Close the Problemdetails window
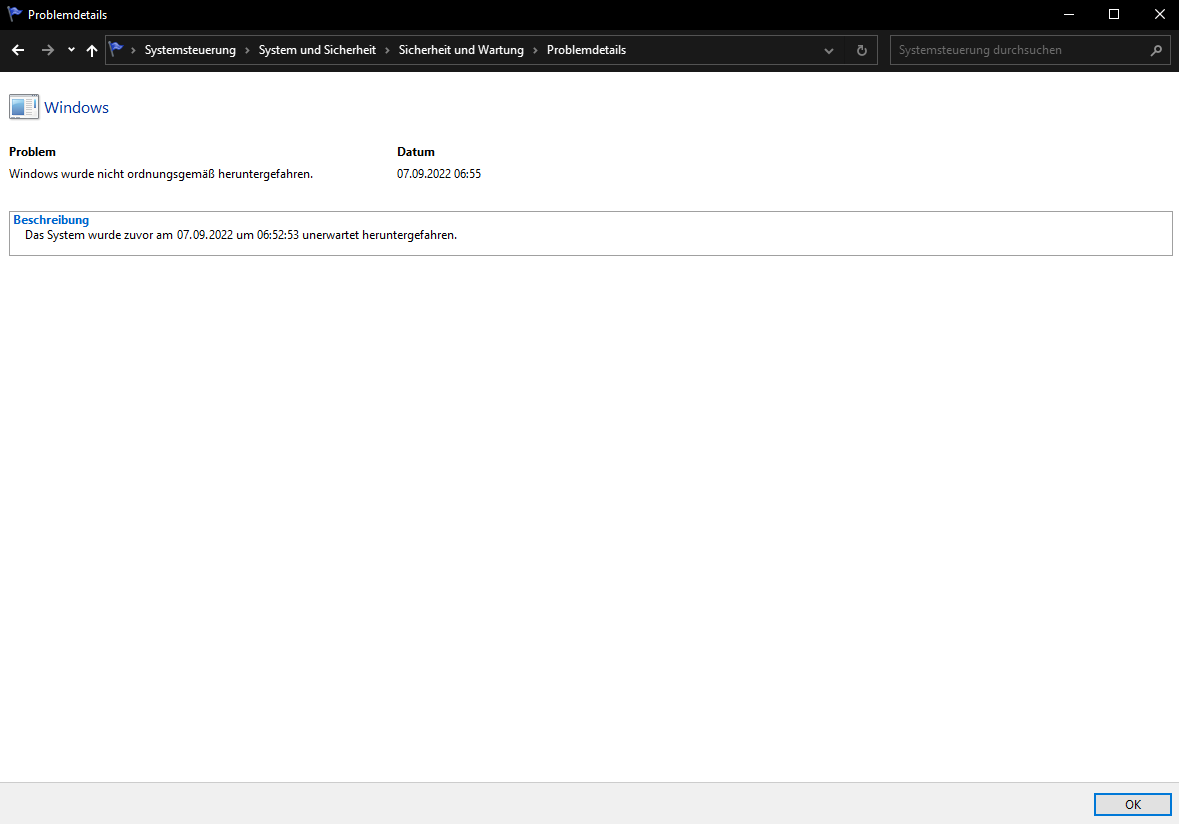The image size is (1179, 824). (x=1159, y=14)
